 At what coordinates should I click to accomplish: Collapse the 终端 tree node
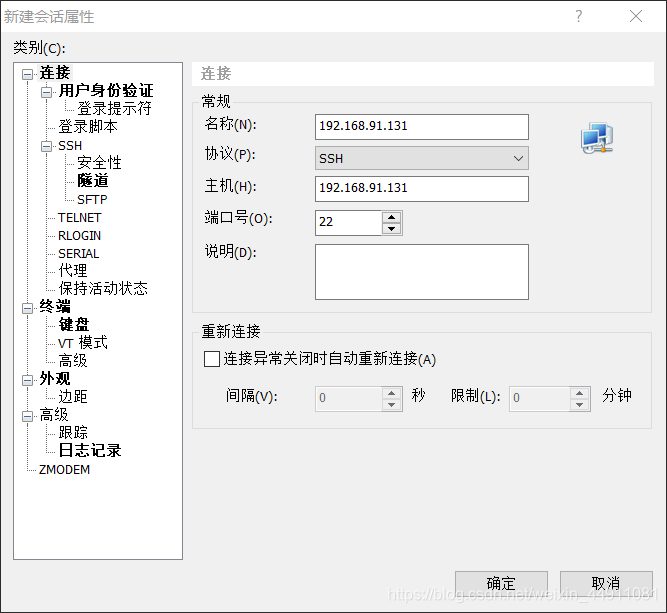[x=27, y=308]
